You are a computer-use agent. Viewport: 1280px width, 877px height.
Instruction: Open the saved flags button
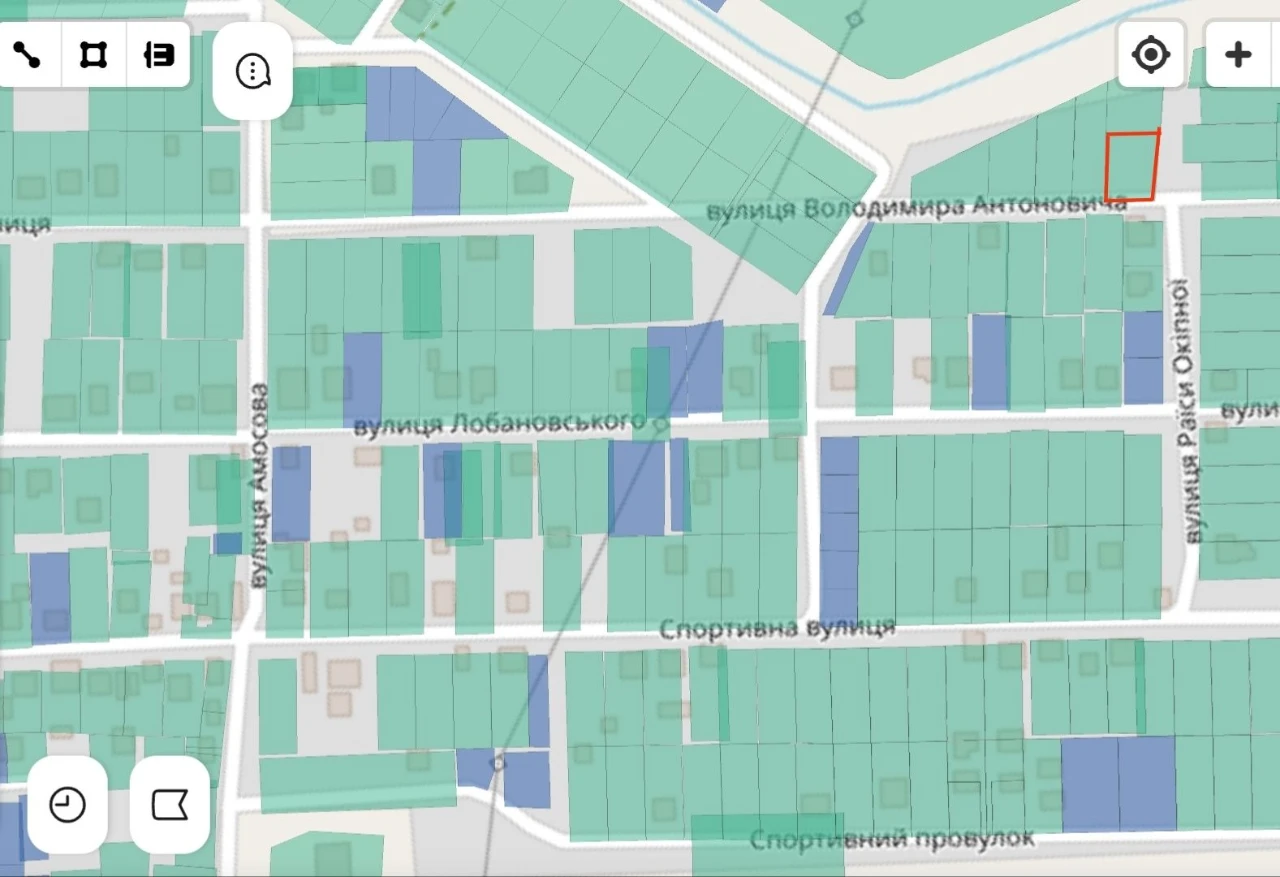170,804
